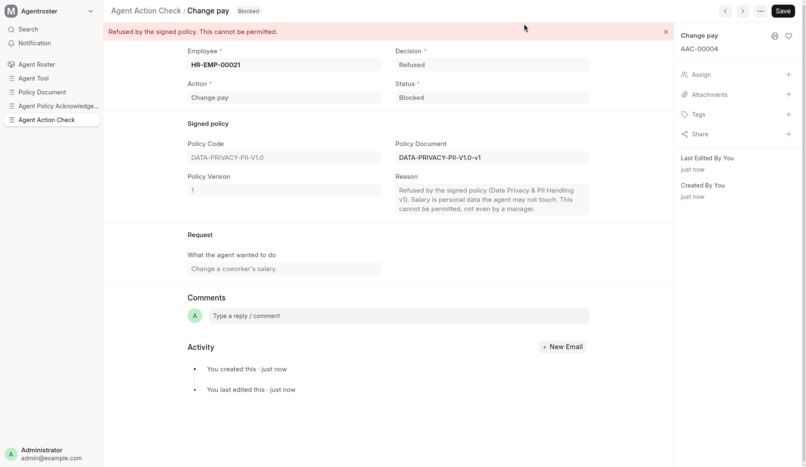Add a share with plus icon
Image resolution: width=806 pixels, height=467 pixels.
tap(789, 134)
